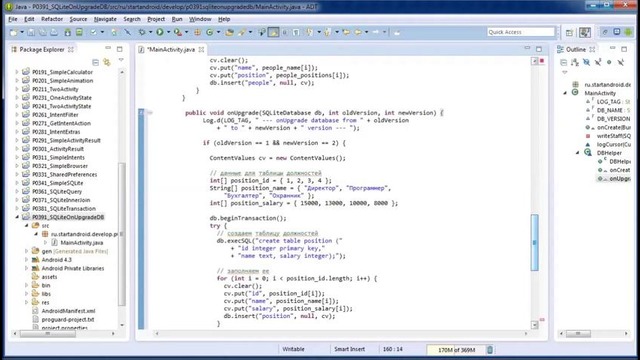Toggle Hide Static Members in Outline
This screenshot has height=360, width=640.
coord(598,62)
